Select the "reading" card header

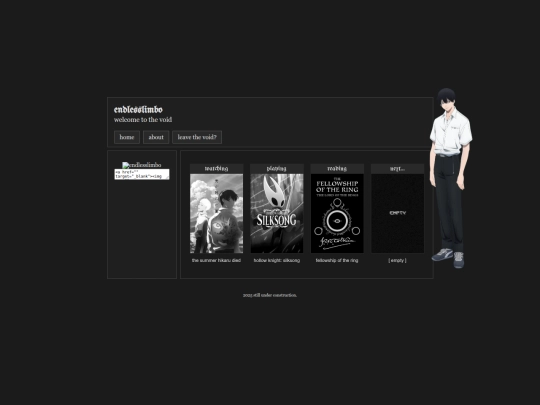click(337, 169)
